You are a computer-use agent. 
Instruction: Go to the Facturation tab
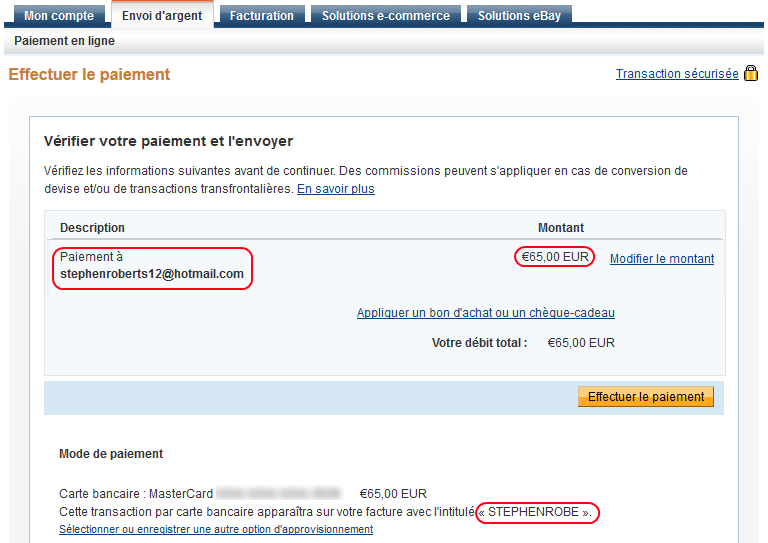(262, 16)
